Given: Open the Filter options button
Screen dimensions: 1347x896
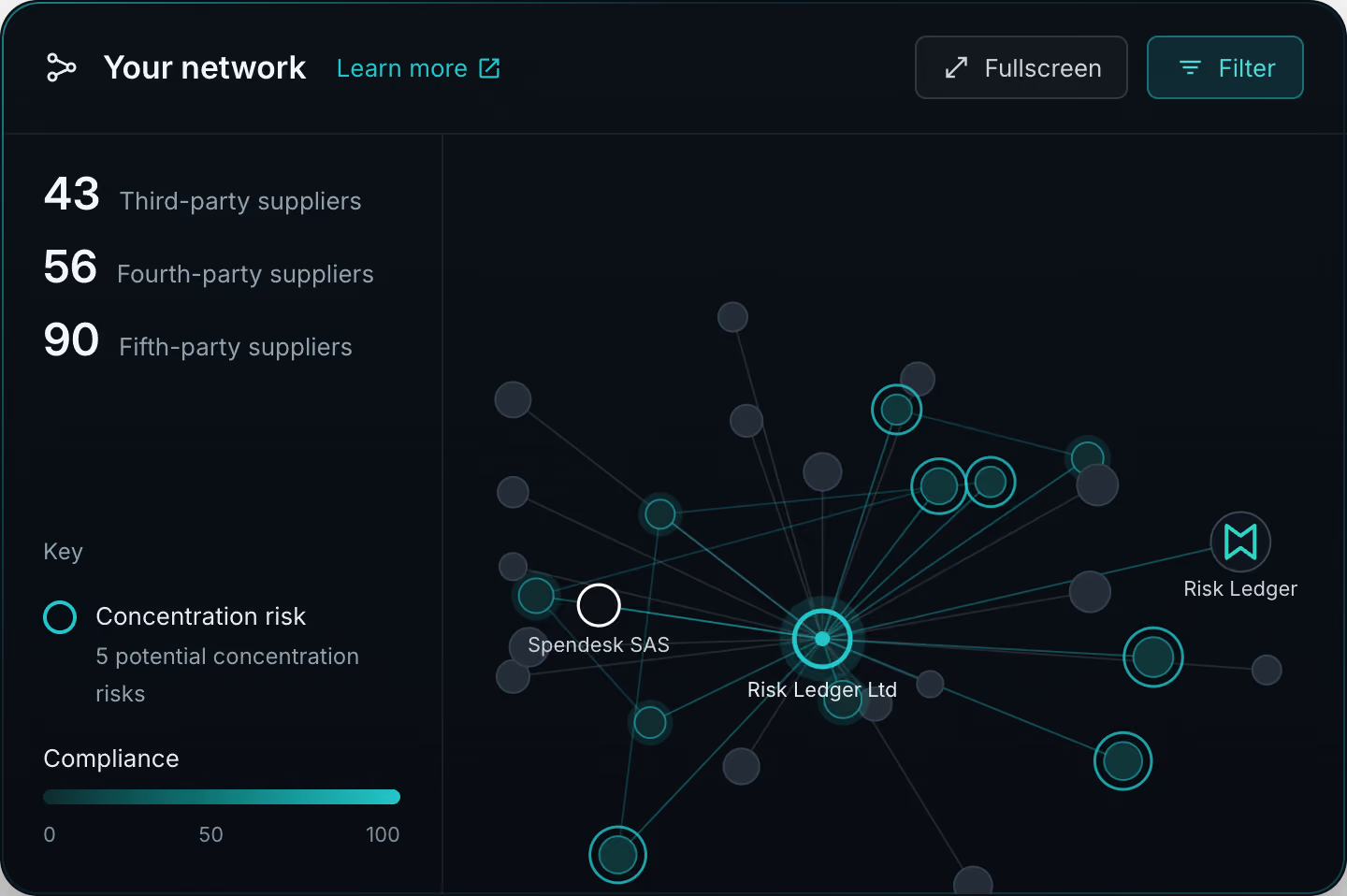Looking at the screenshot, I should point(1225,67).
